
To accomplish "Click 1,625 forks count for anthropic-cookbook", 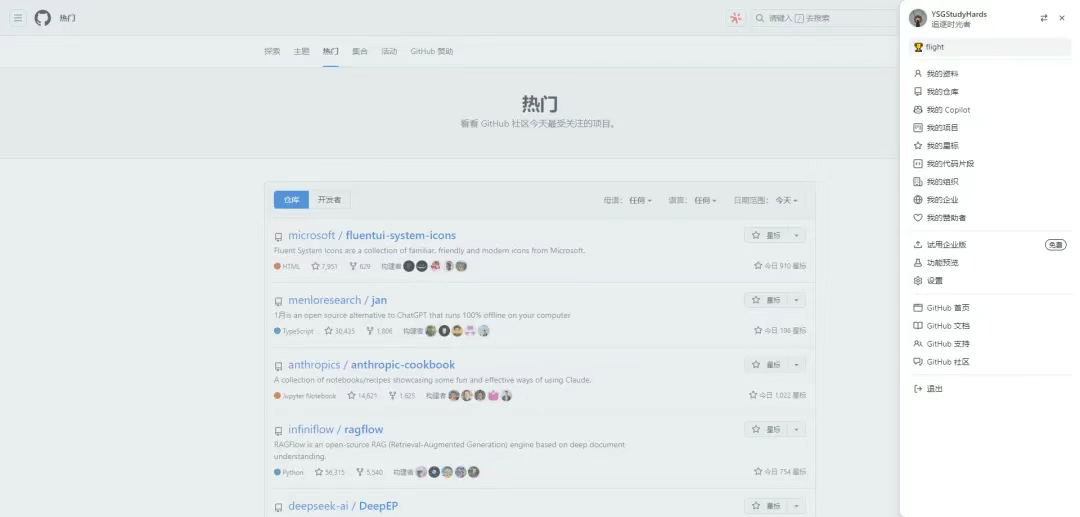I will [402, 396].
